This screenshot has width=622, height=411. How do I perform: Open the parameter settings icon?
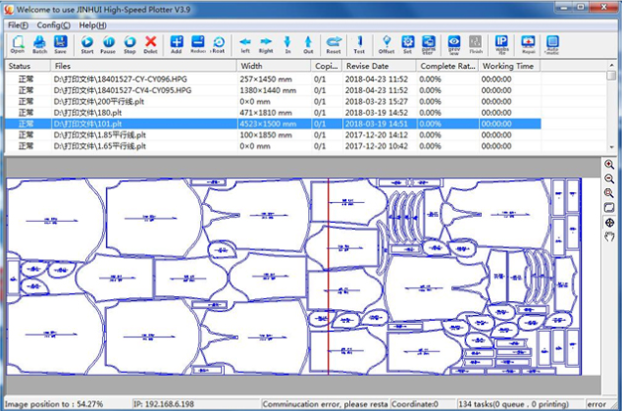[428, 44]
